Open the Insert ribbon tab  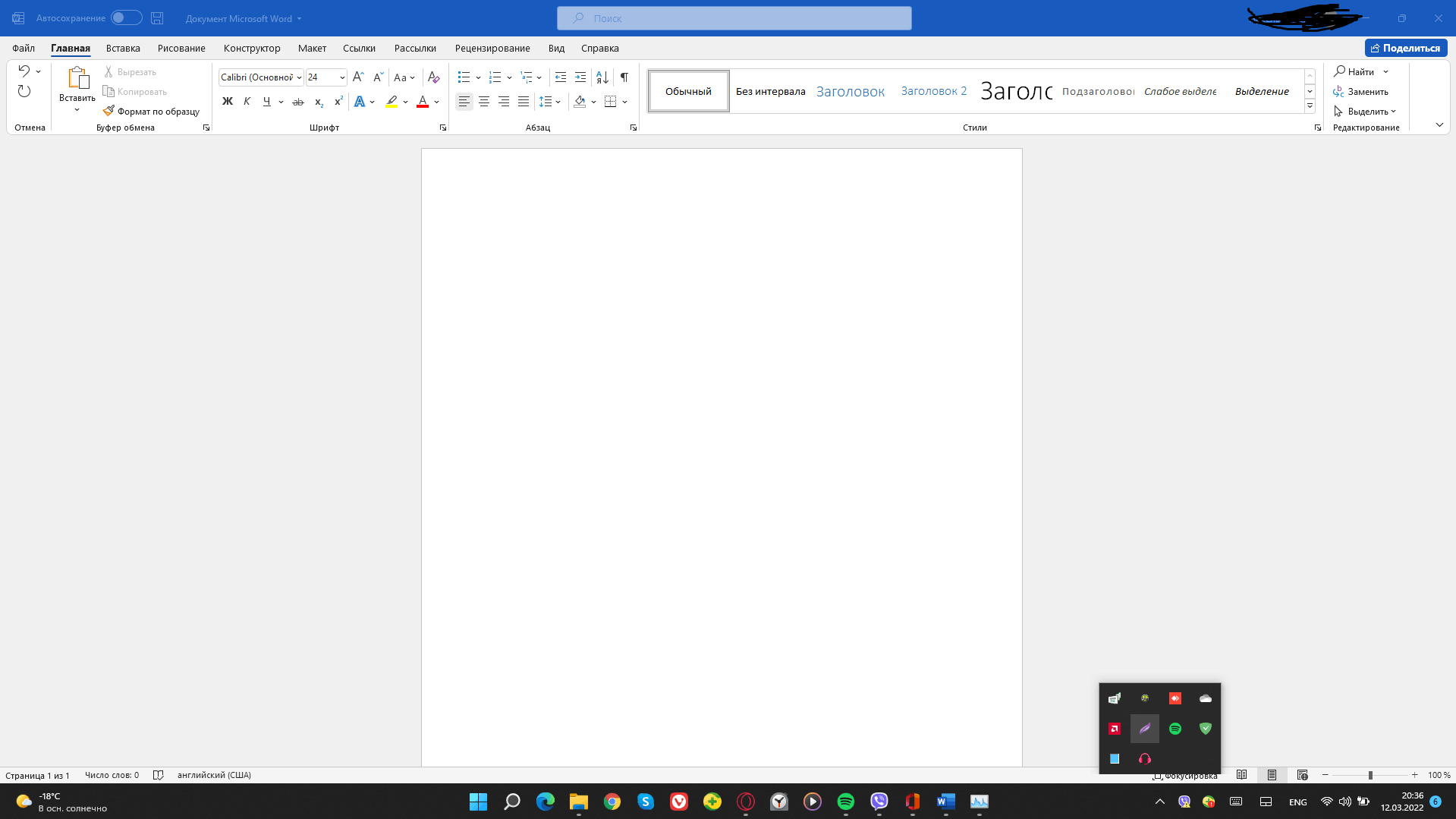click(x=123, y=48)
